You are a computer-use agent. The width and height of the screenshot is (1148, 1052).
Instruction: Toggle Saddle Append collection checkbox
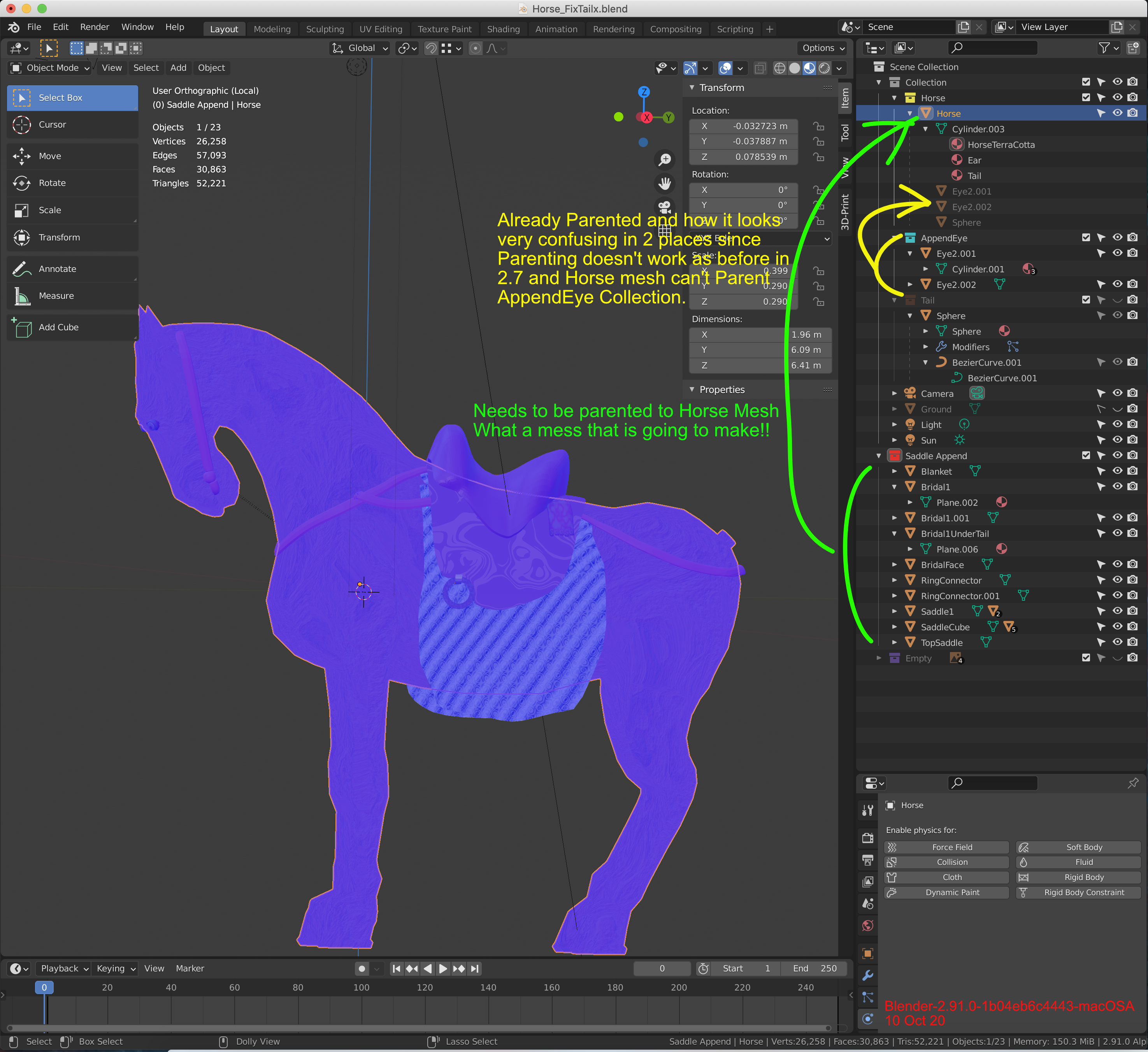pos(1086,456)
